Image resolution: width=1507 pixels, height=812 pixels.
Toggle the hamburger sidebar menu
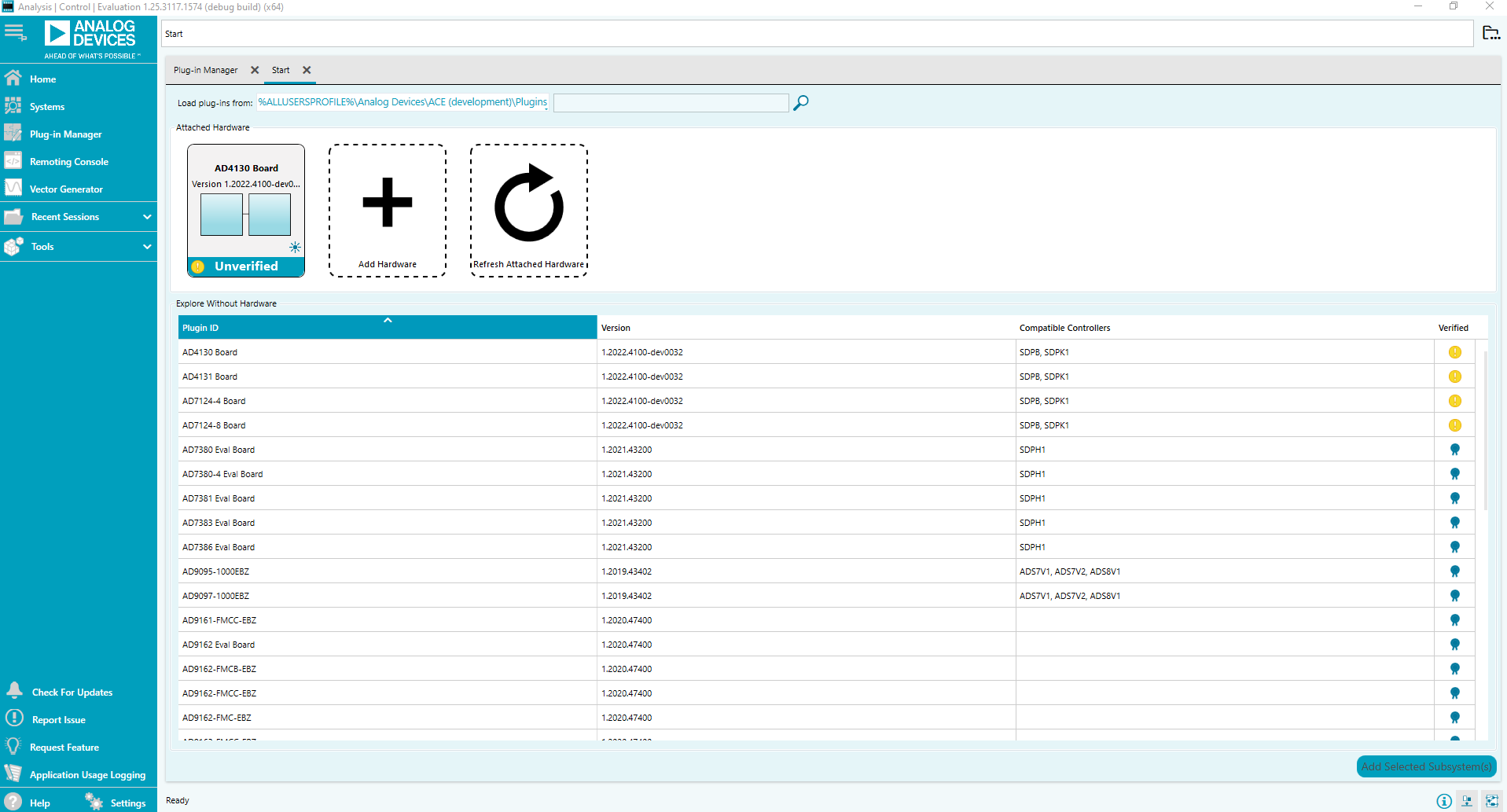pos(16,32)
